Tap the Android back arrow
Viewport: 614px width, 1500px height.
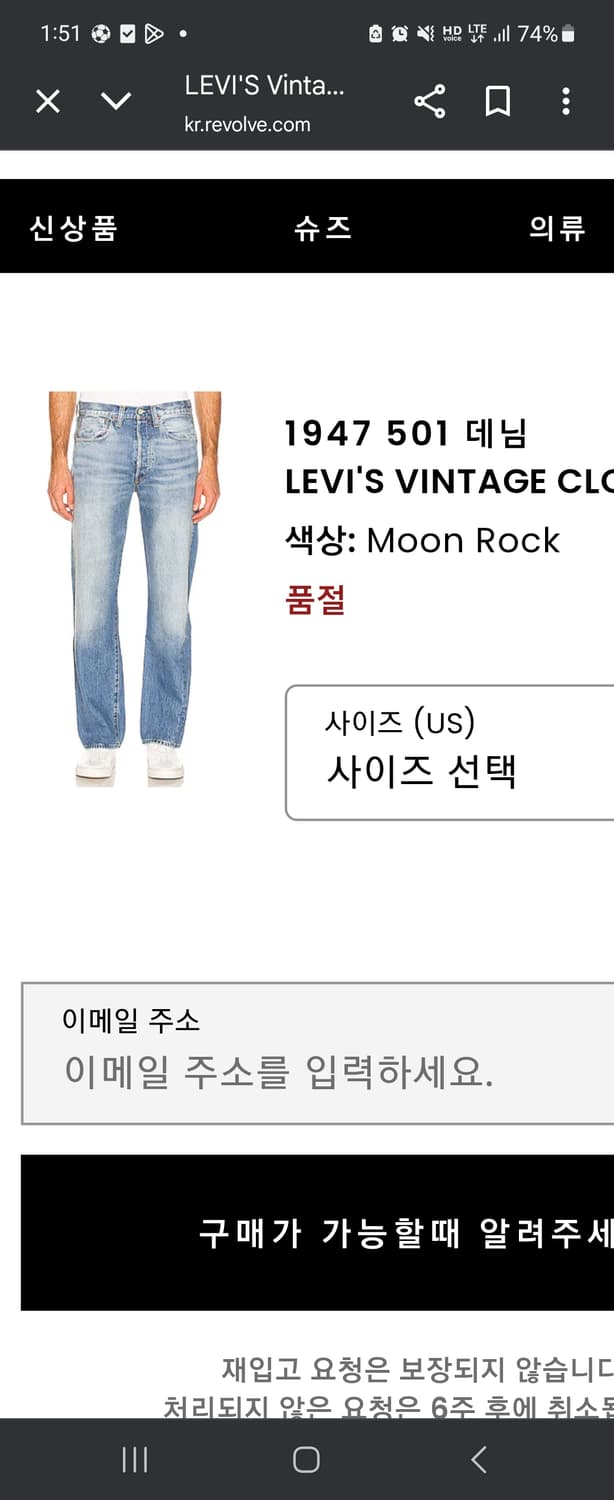(x=479, y=1460)
